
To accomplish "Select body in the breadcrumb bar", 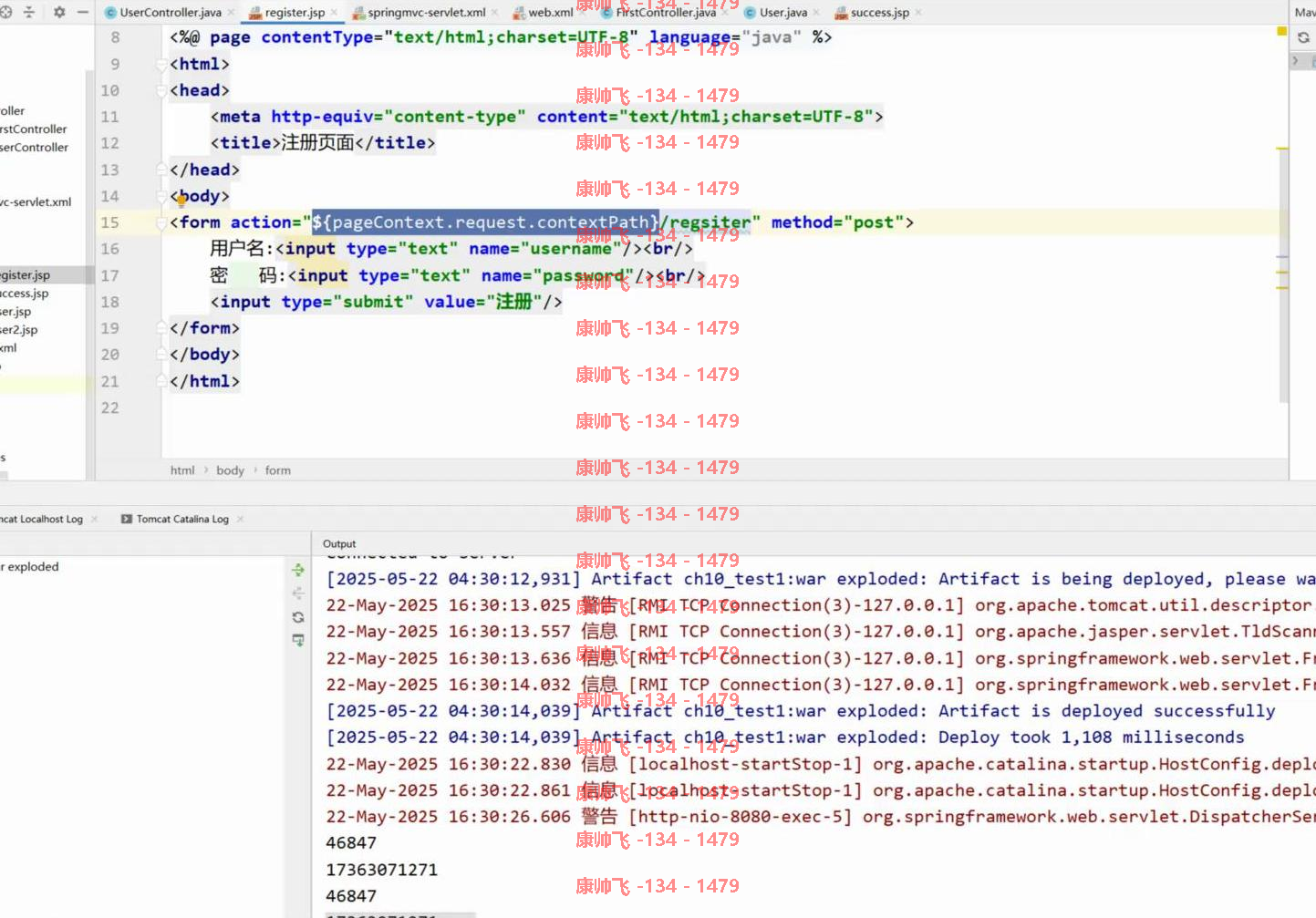I will click(230, 470).
